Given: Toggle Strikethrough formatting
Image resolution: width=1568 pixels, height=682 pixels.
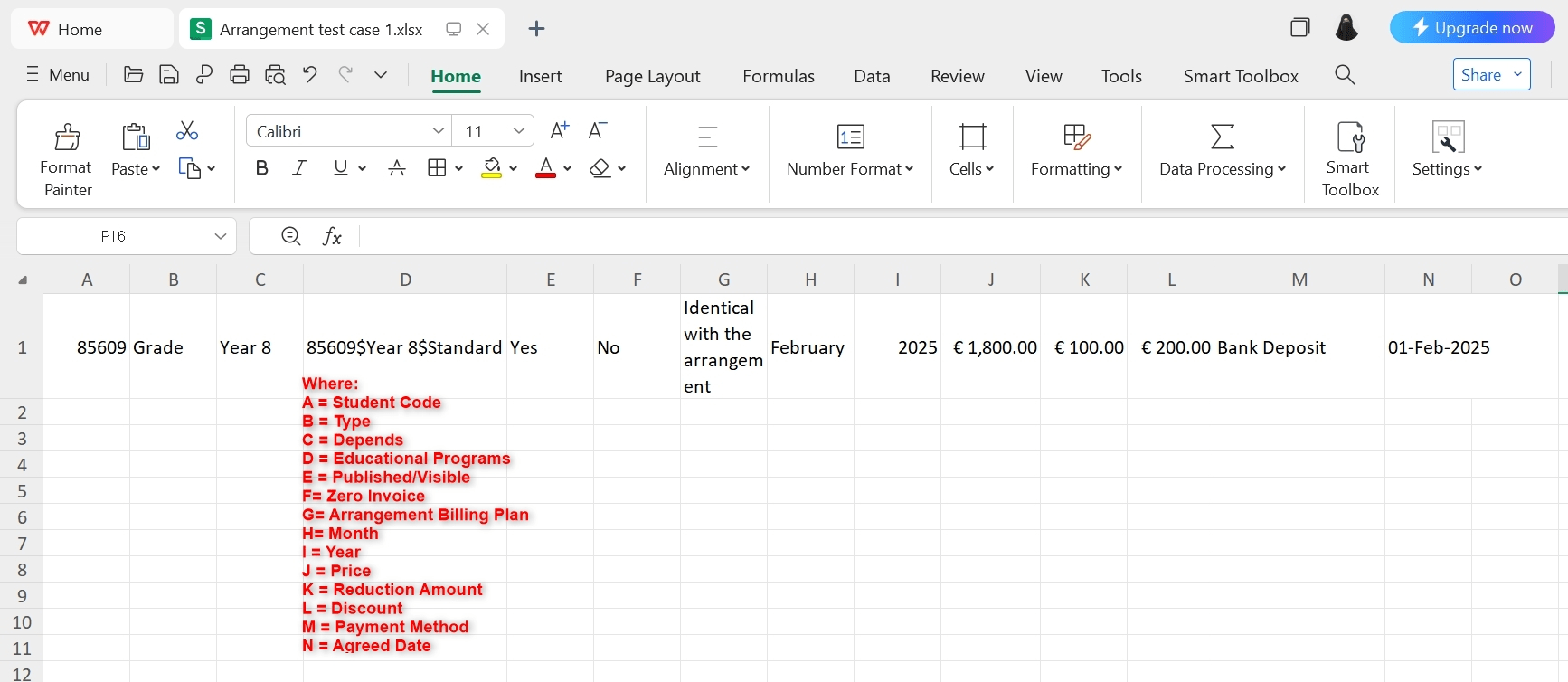Looking at the screenshot, I should (396, 168).
